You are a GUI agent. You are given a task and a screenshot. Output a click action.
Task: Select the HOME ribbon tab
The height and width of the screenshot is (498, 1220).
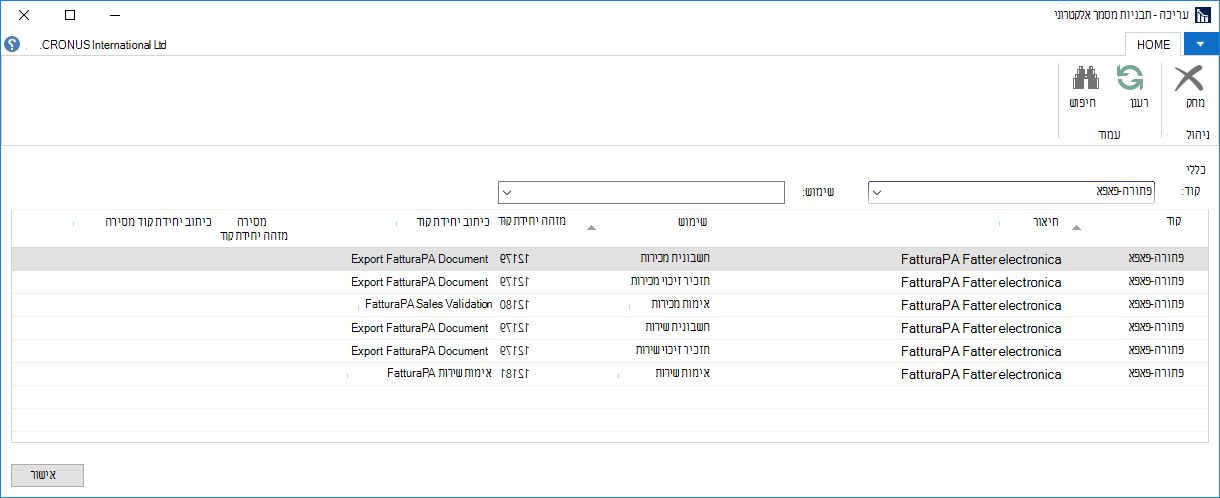coord(1153,45)
